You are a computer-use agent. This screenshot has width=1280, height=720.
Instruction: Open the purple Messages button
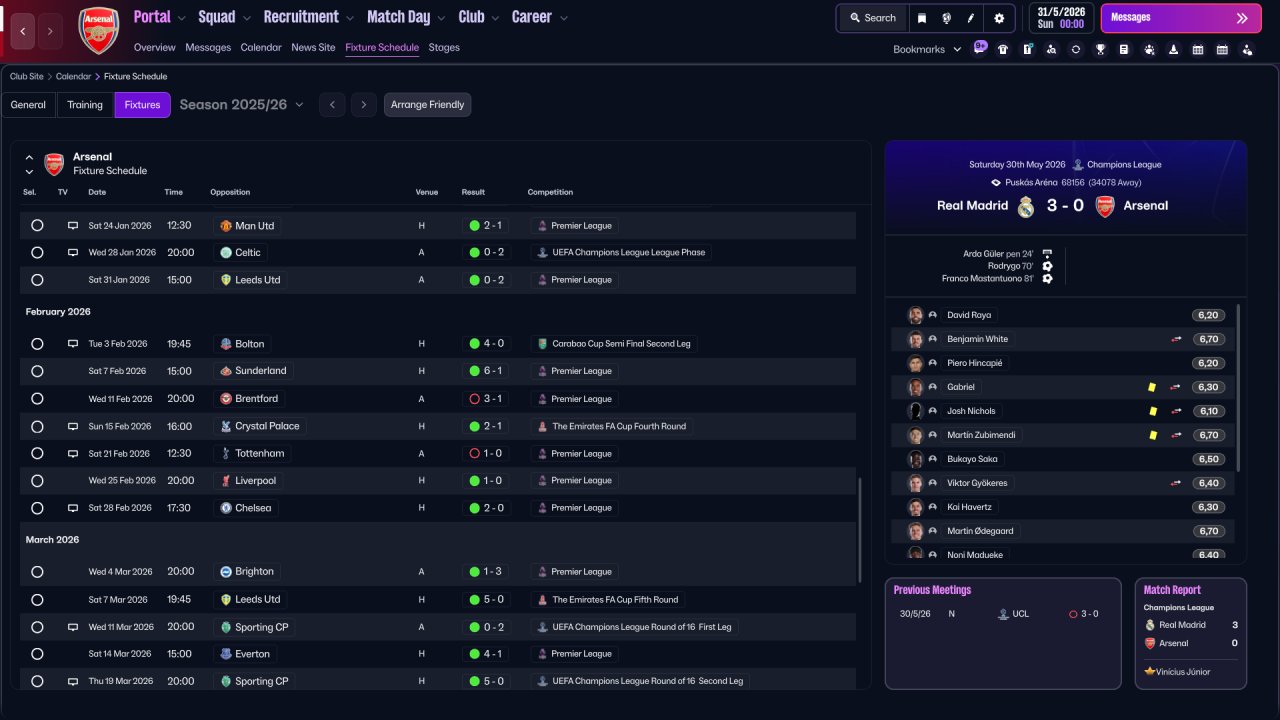(x=1180, y=18)
